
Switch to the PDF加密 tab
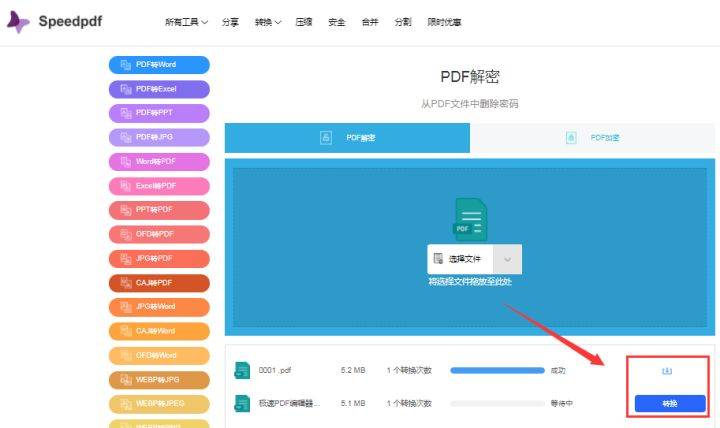point(592,137)
